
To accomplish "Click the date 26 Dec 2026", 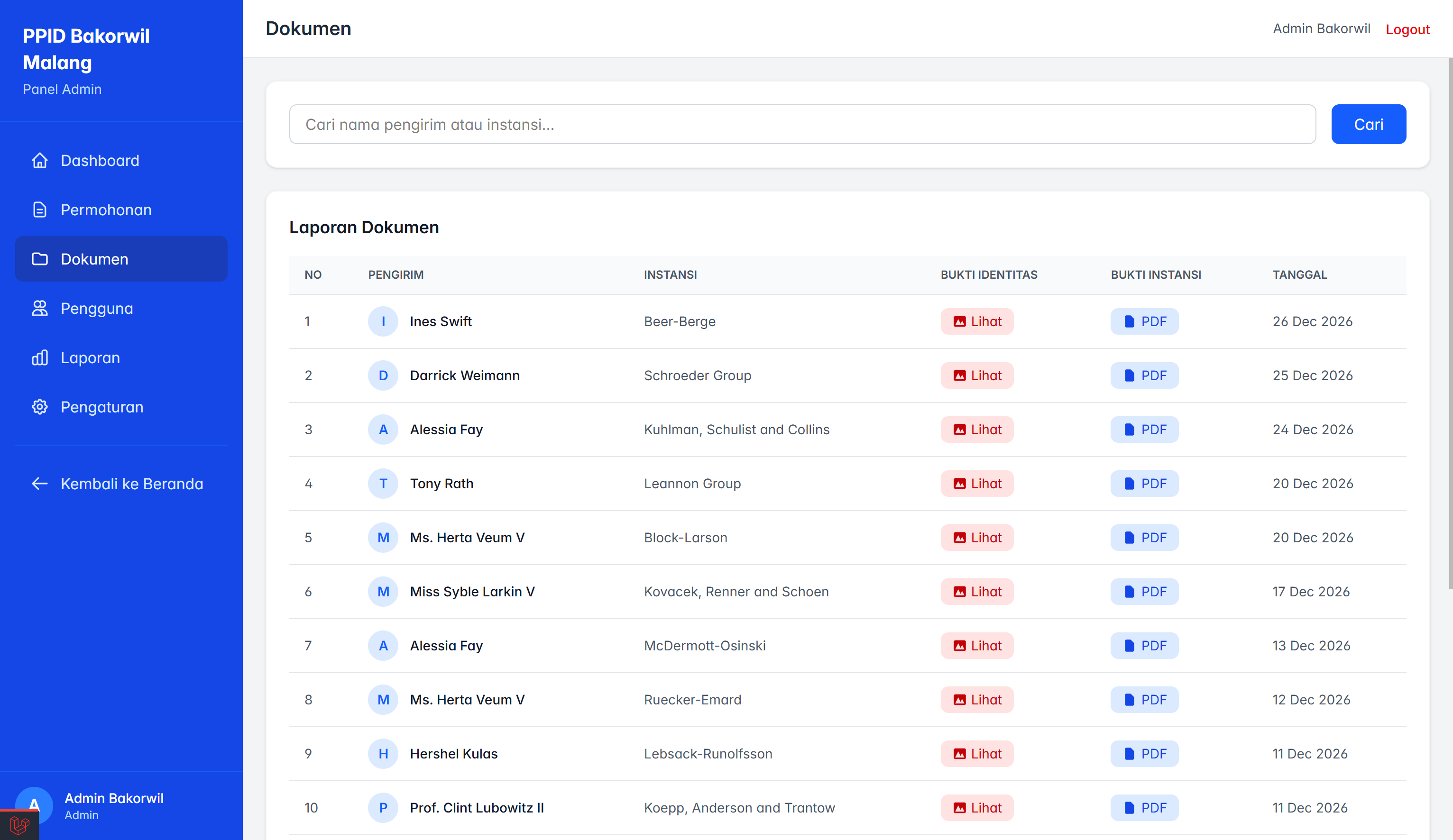I will point(1312,321).
